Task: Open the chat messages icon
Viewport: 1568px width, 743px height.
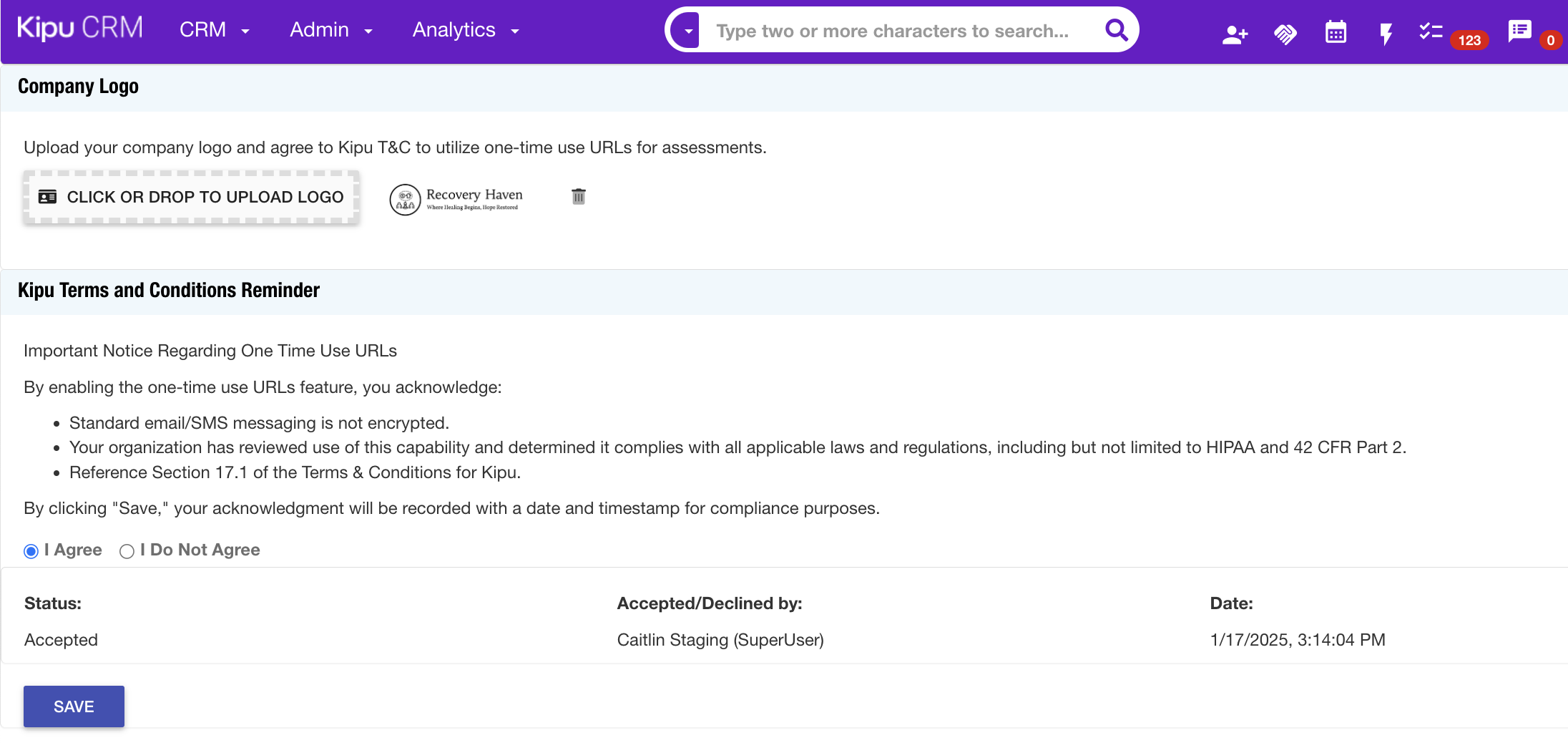Action: pos(1519,31)
